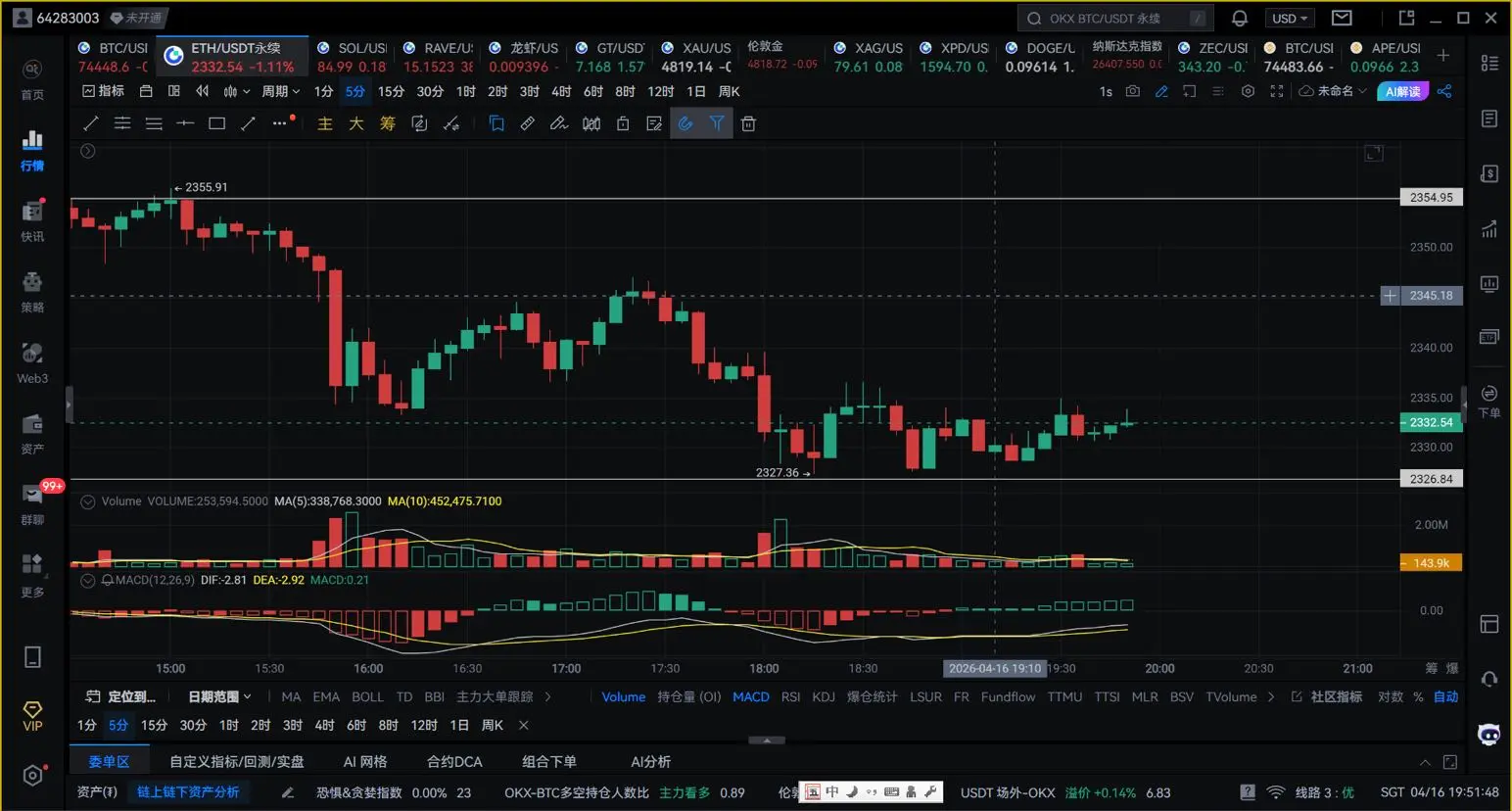Viewport: 1512px width, 811px height.
Task: Click the 2354.95 horizontal line price label
Action: 1431,197
